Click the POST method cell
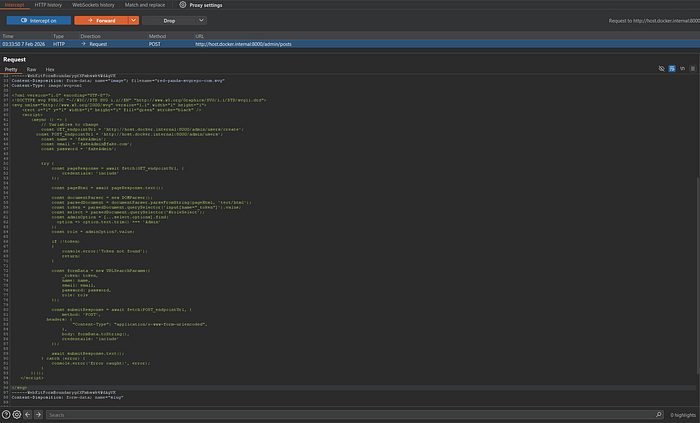 [x=154, y=44]
